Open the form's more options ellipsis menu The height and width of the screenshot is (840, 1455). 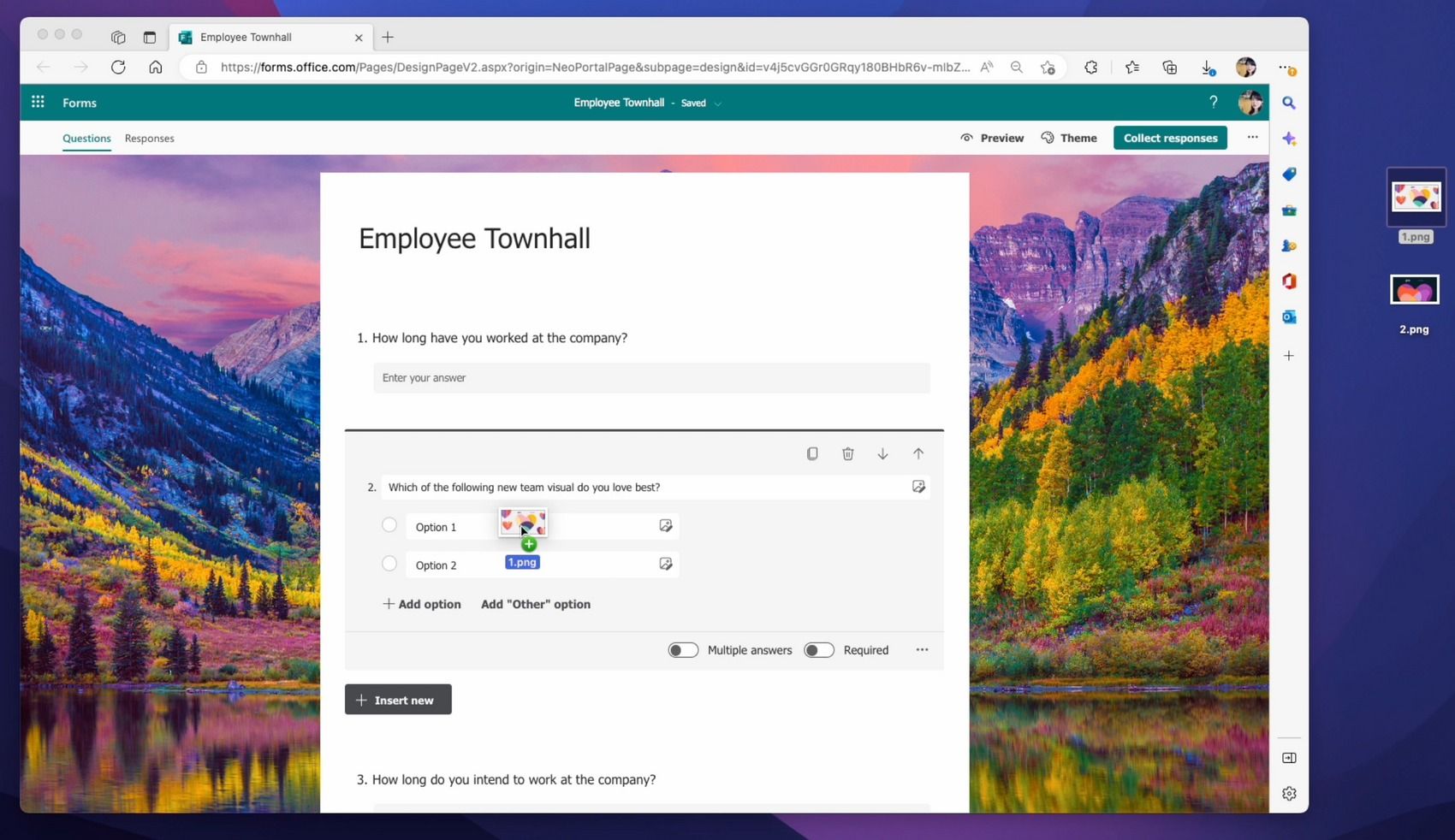click(x=1252, y=138)
